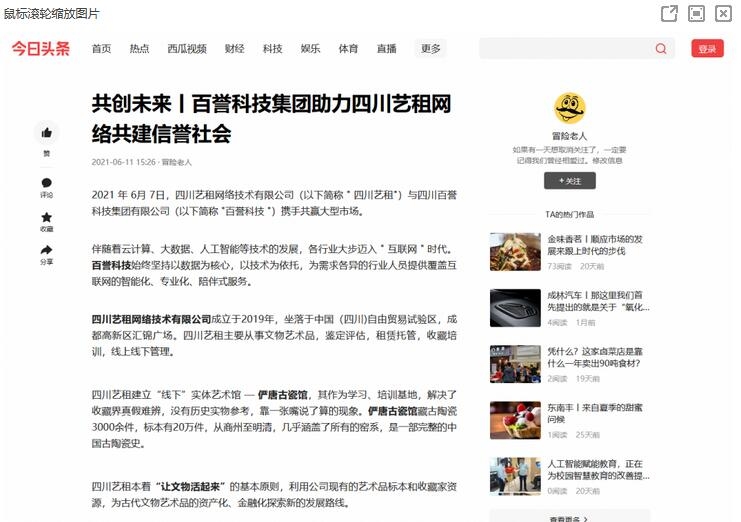Click the article headline 共创未来
Image resolution: width=741 pixels, height=522 pixels.
(x=272, y=119)
